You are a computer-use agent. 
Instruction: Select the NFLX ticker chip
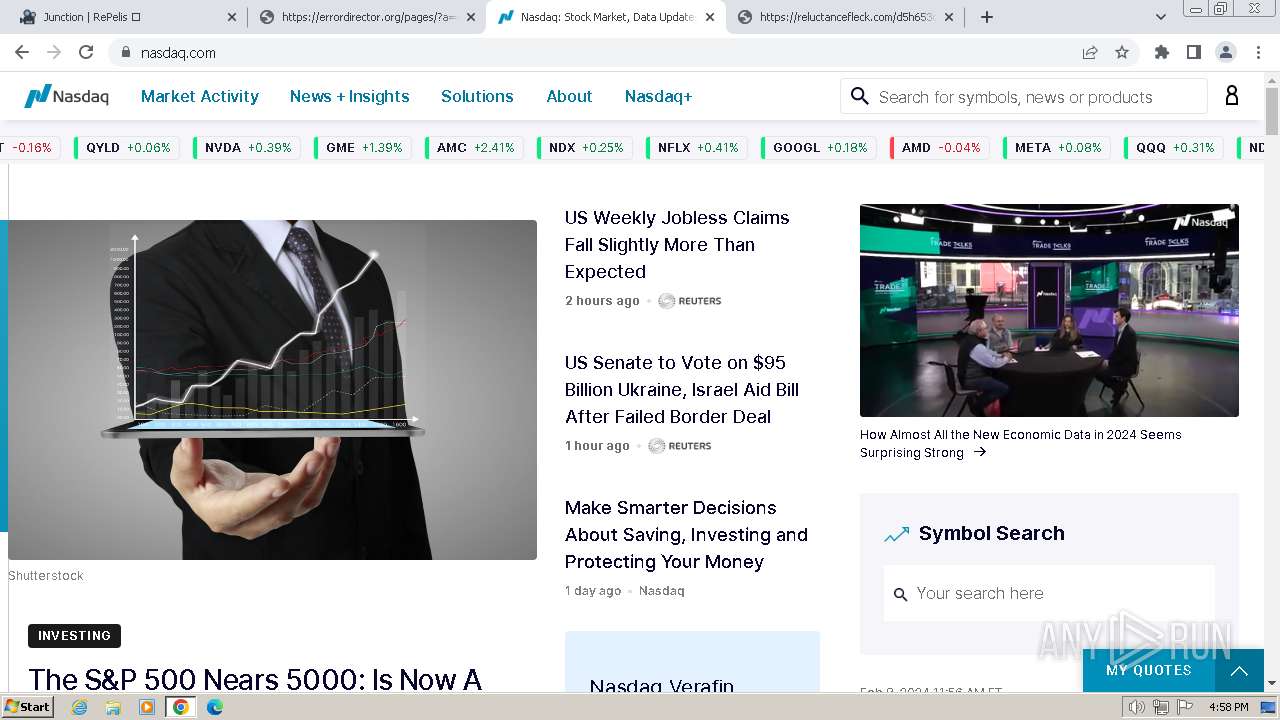696,147
